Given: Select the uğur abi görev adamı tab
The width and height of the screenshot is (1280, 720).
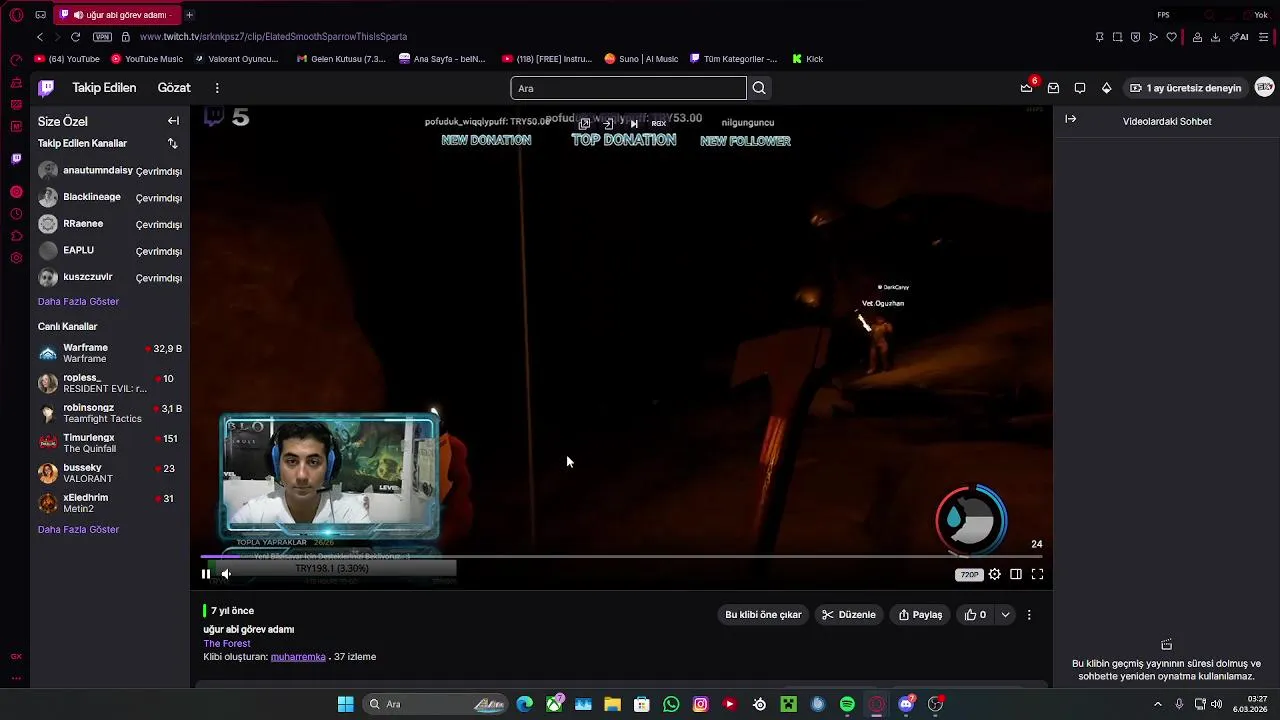Looking at the screenshot, I should click(116, 15).
